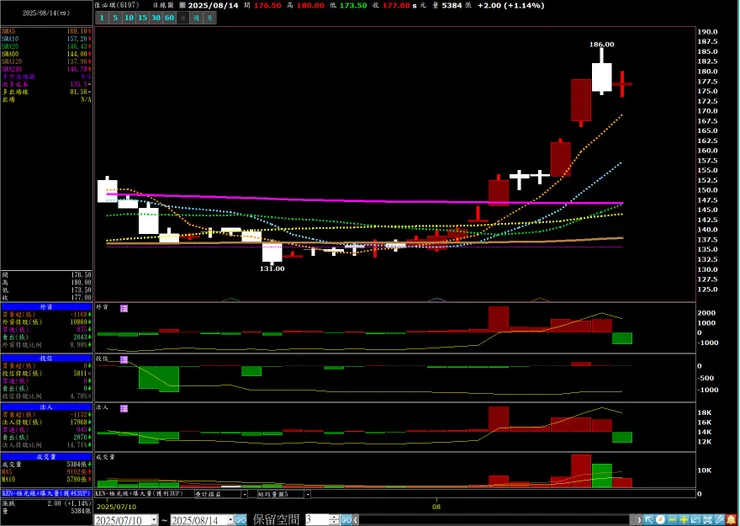The width and height of the screenshot is (740, 526).
Task: Select the dark daily timeframe tab
Action: pos(183,18)
